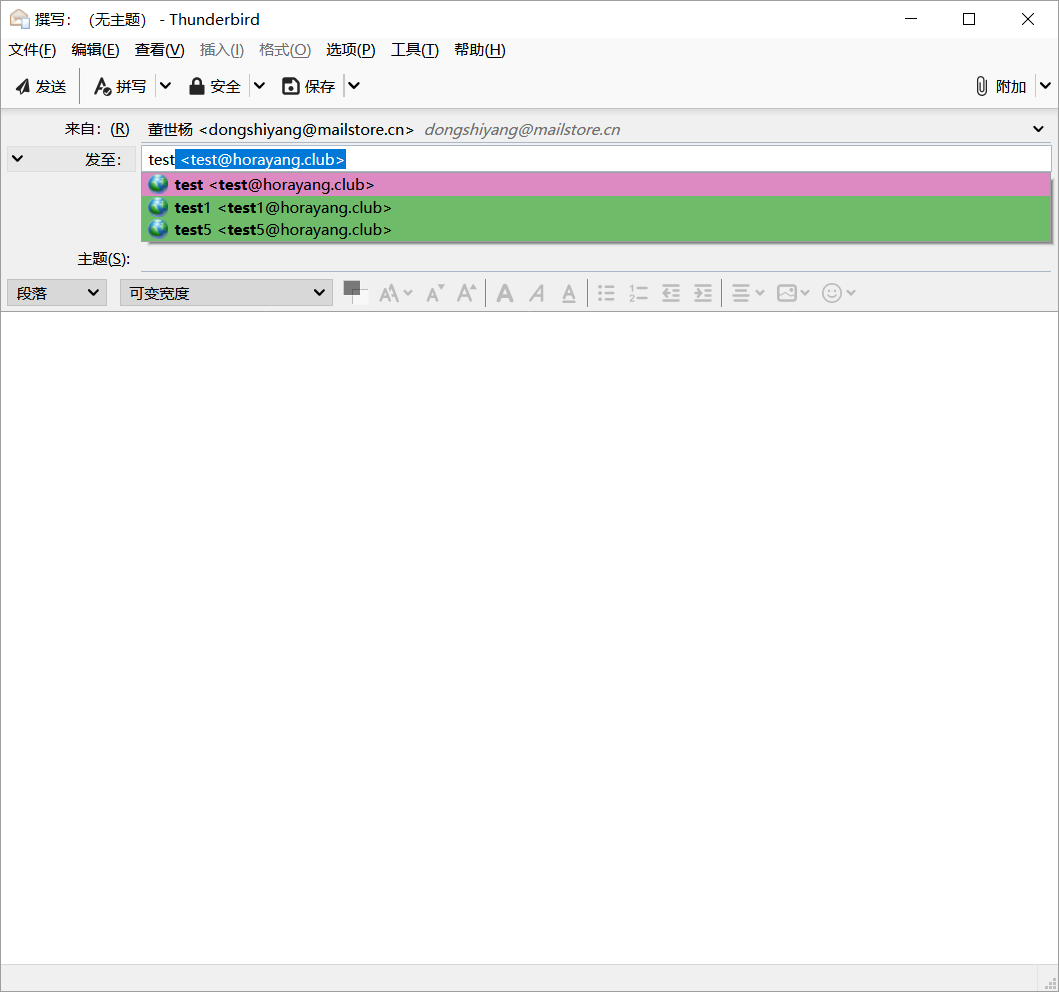Select suggestion test1 <test1@horayang.club>
The height and width of the screenshot is (992, 1059).
pyautogui.click(x=596, y=207)
